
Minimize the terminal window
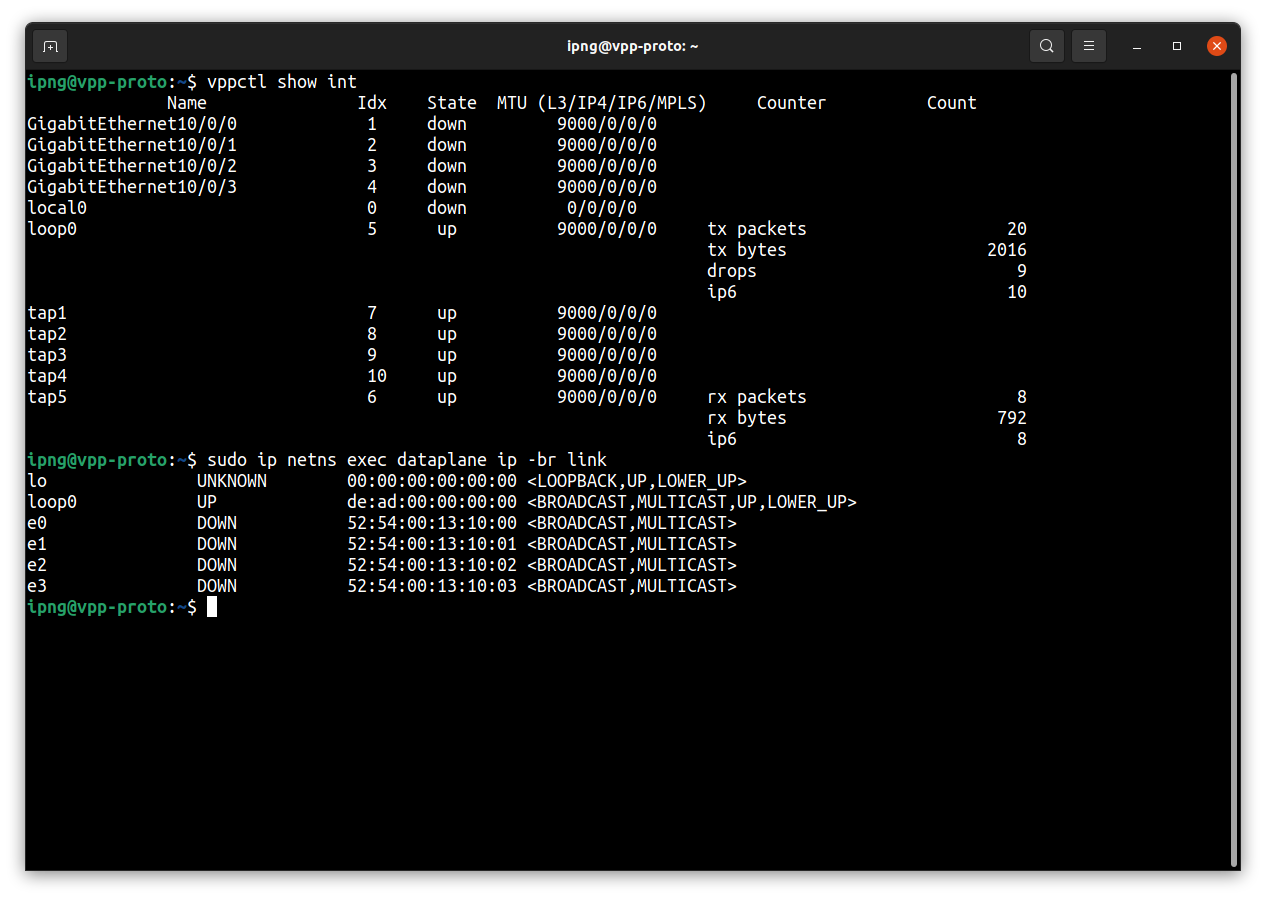(x=1137, y=46)
